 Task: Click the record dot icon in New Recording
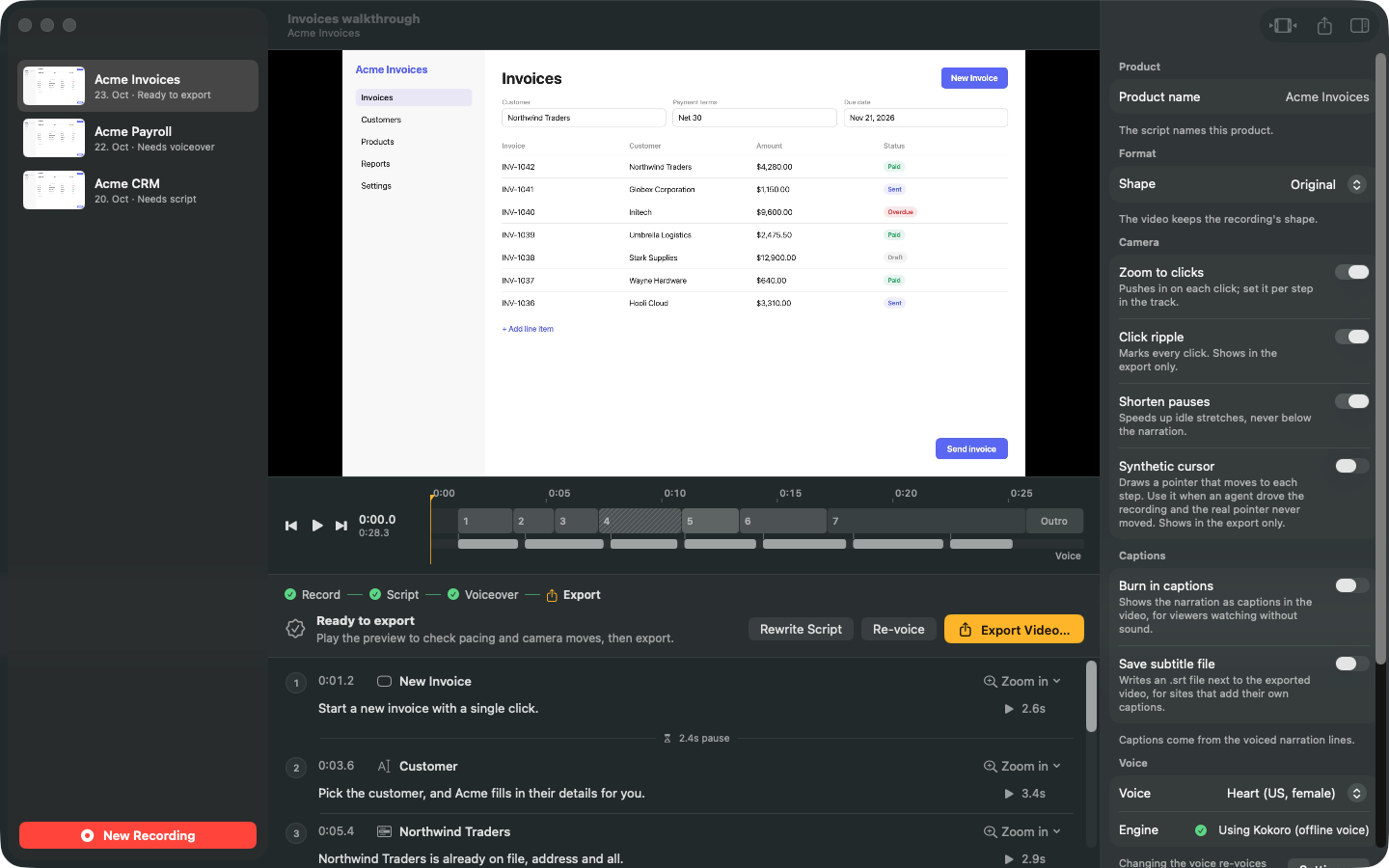pyautogui.click(x=88, y=835)
